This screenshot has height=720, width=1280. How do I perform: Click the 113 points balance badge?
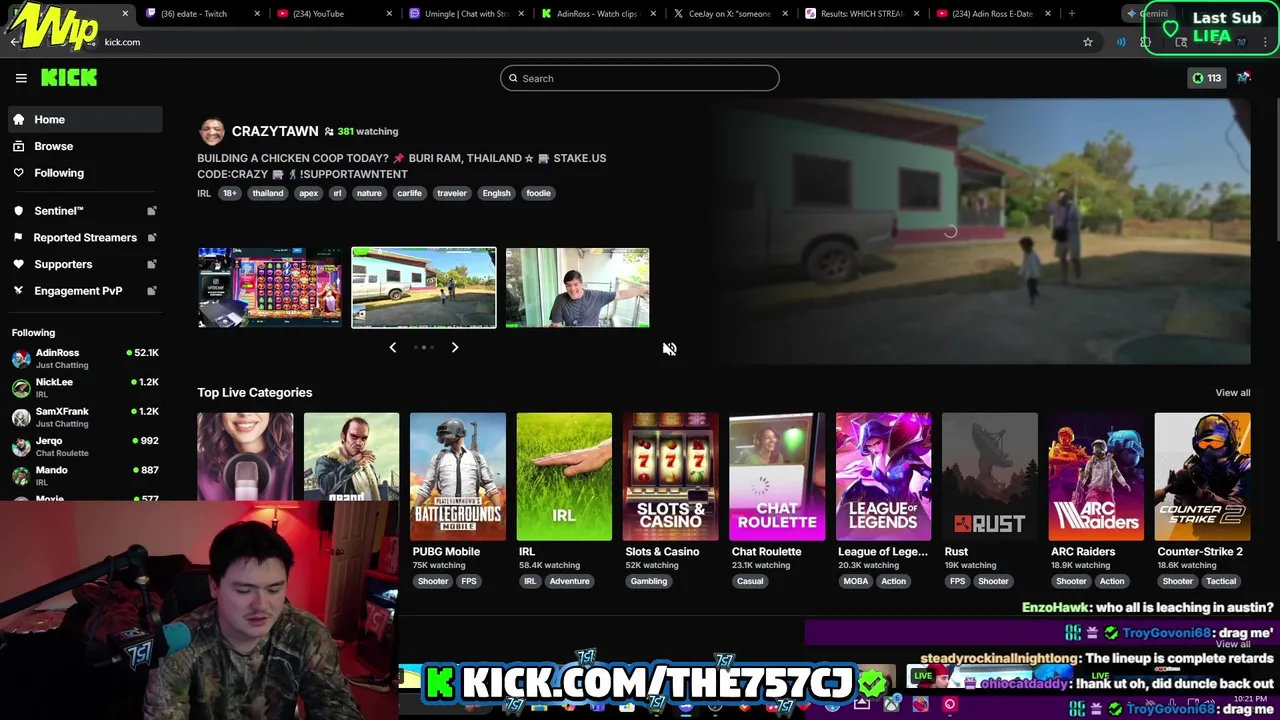[x=1206, y=78]
